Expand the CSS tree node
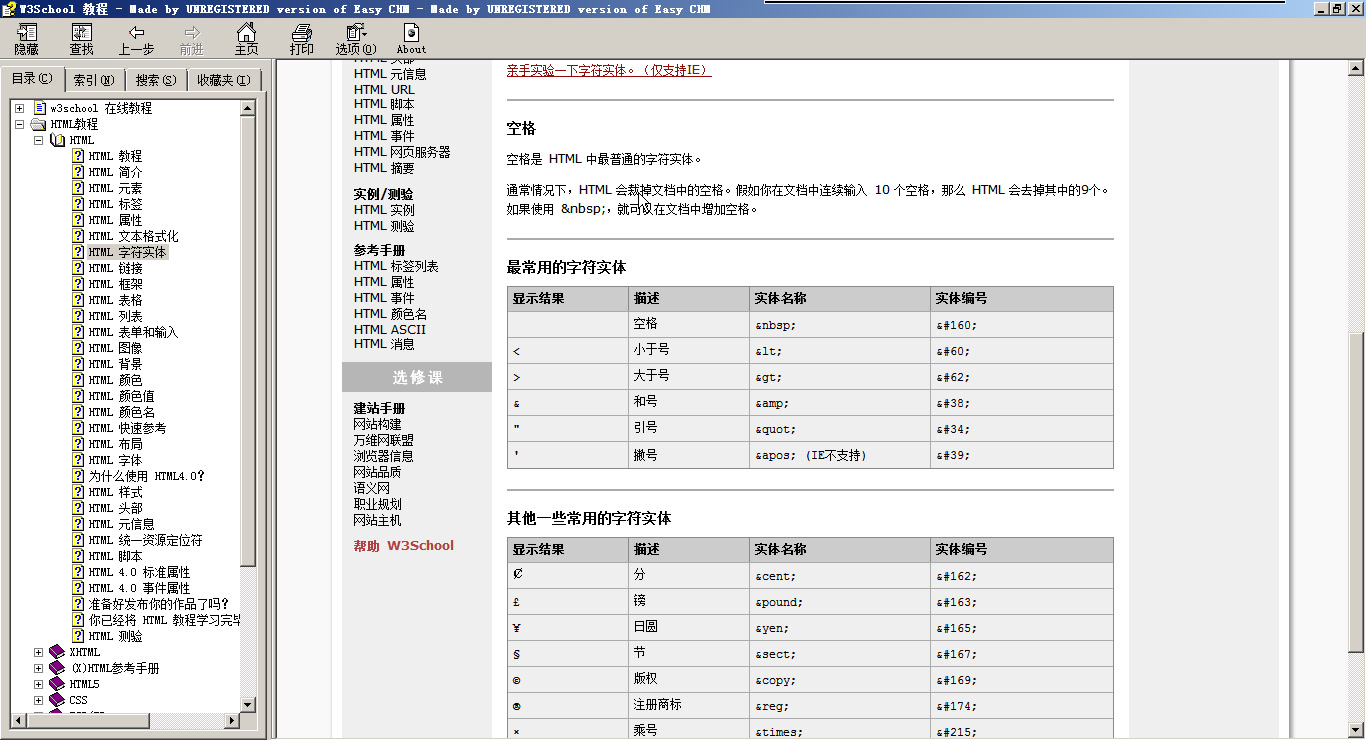1366x740 pixels. point(38,700)
